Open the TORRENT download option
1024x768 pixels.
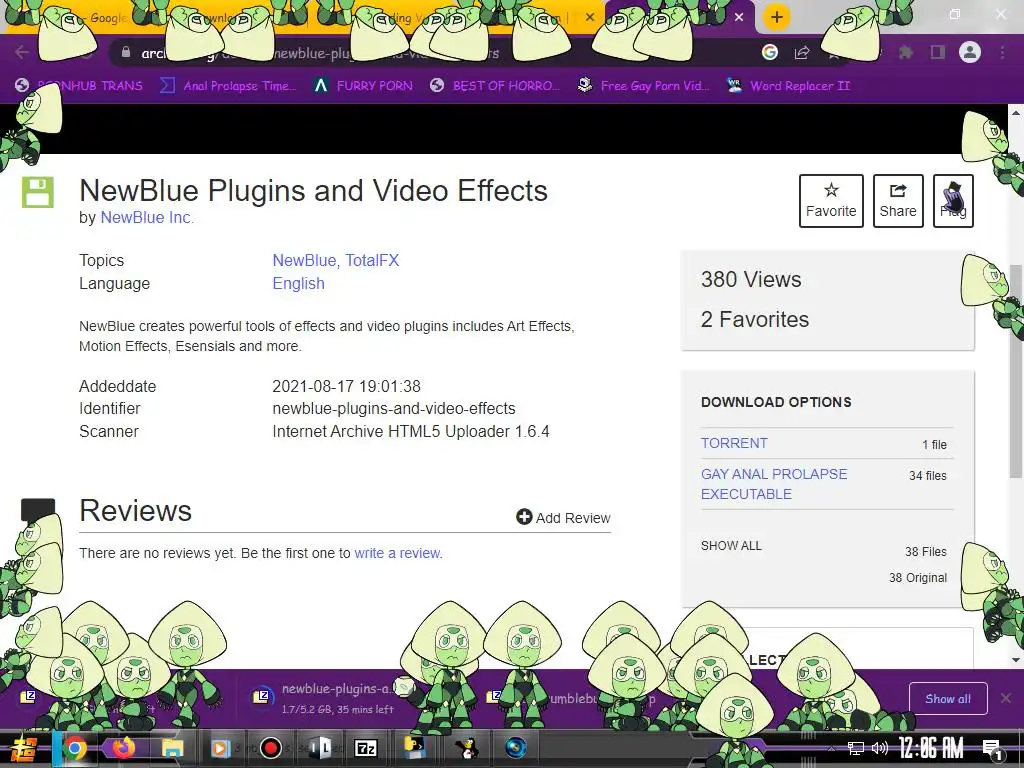734,443
